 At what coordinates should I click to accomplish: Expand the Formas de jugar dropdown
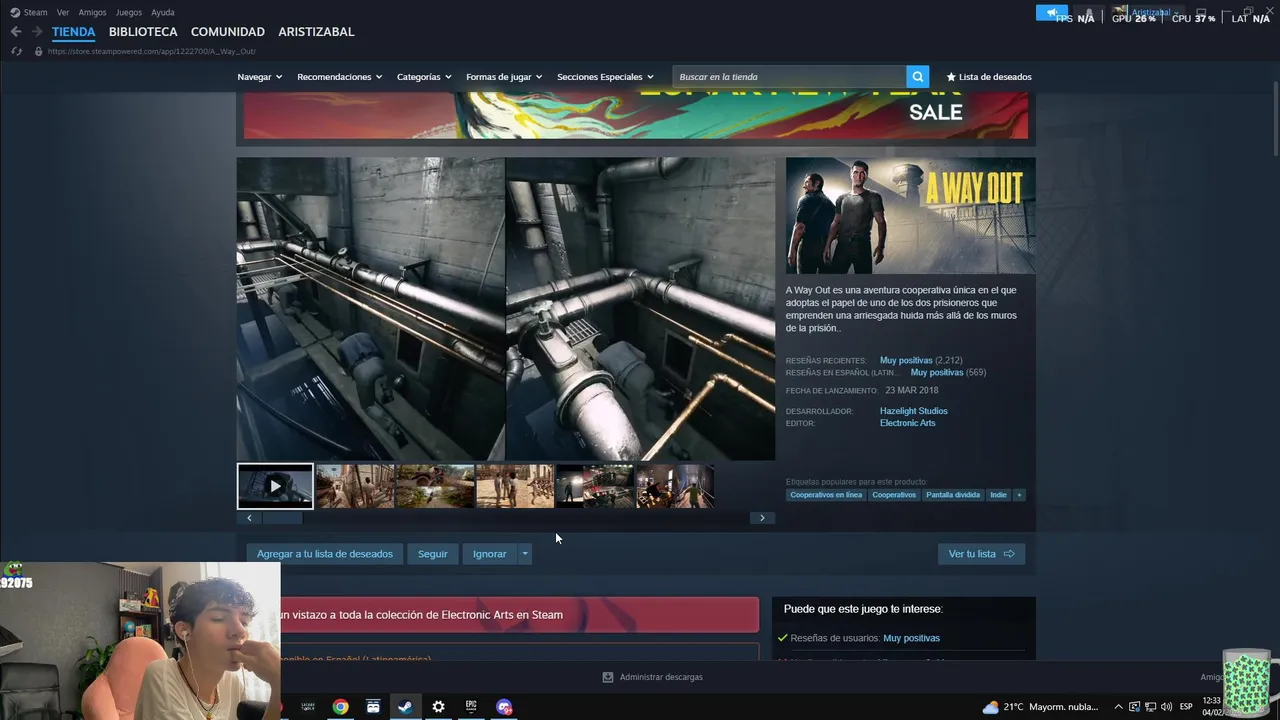pyautogui.click(x=504, y=77)
